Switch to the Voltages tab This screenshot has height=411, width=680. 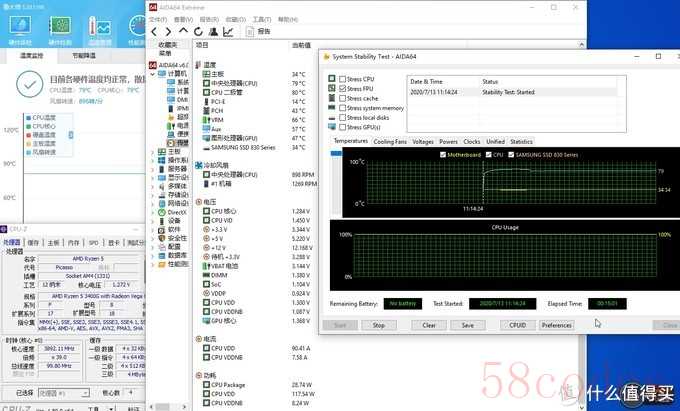423,141
